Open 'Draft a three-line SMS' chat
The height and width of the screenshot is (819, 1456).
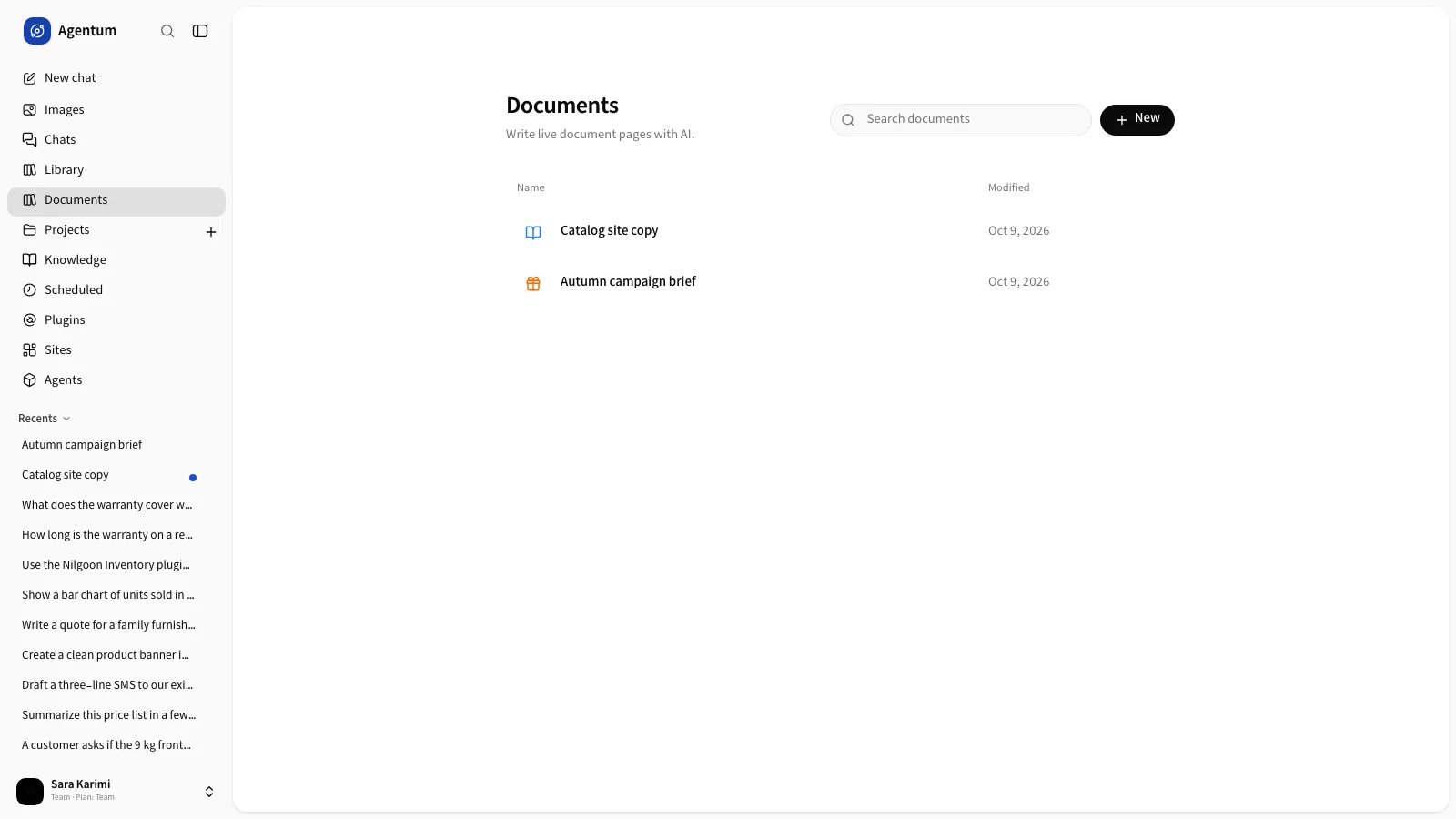coord(109,685)
